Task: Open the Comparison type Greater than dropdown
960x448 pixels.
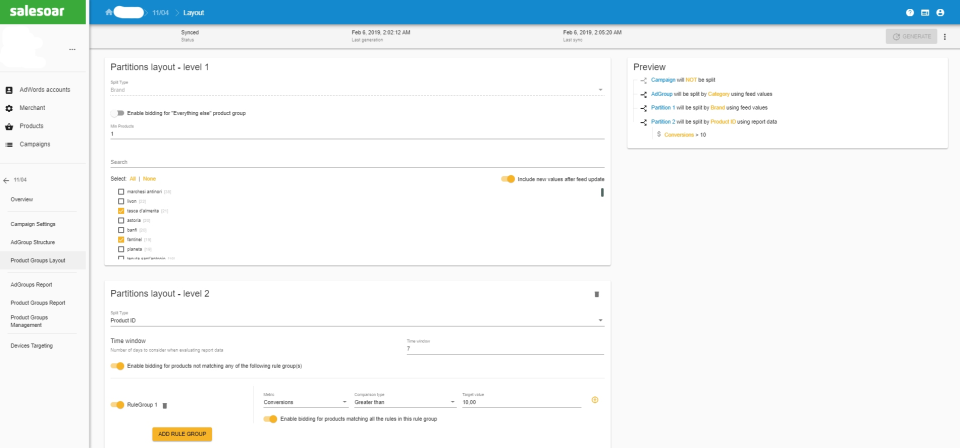Action: tap(405, 402)
